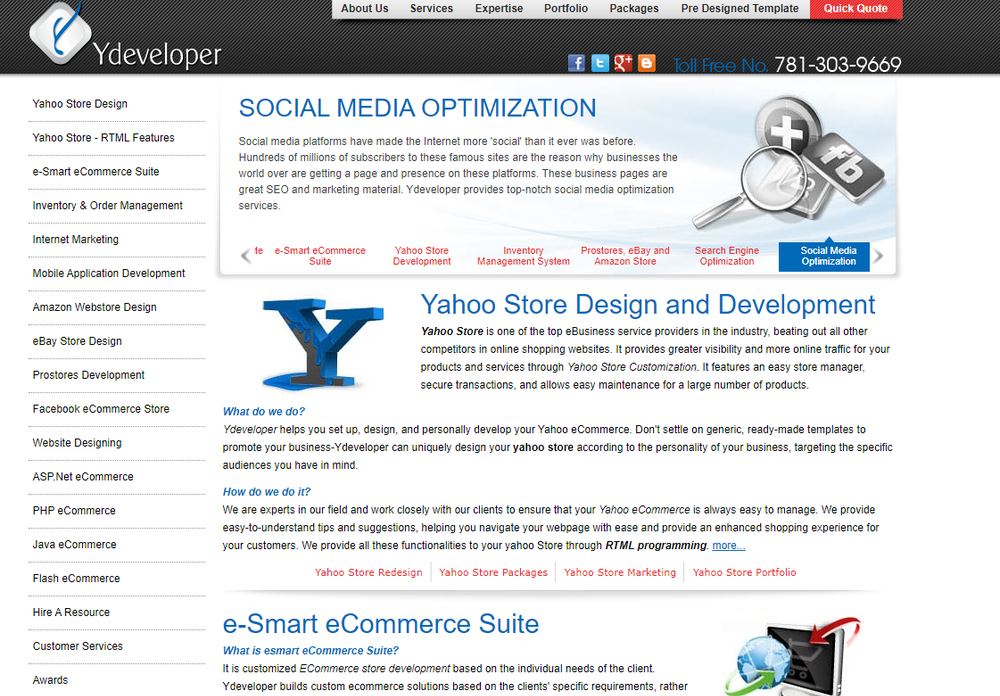Click the social media magnifier graphic
This screenshot has height=696, width=1000.
coord(790,163)
